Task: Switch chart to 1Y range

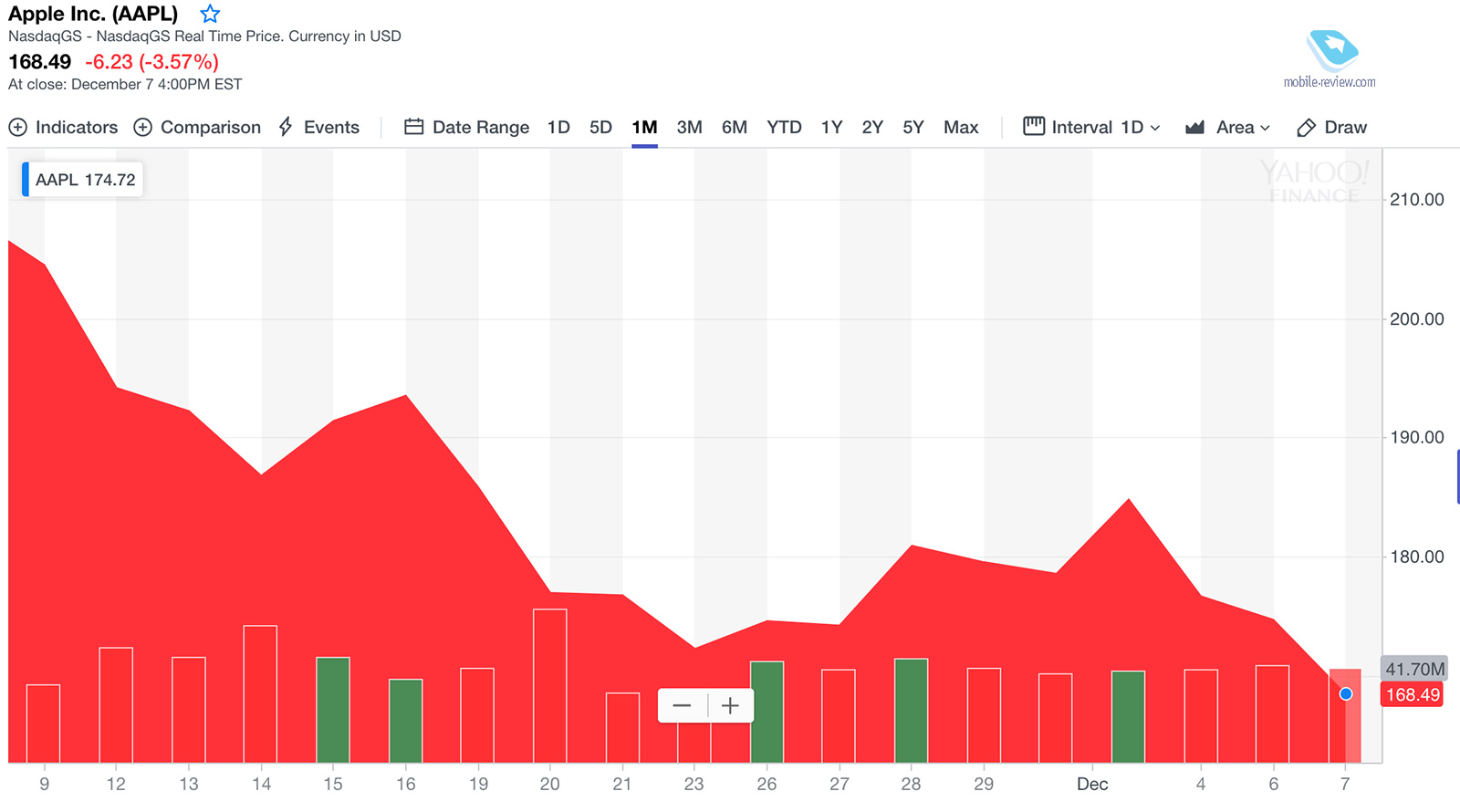Action: 831,127
